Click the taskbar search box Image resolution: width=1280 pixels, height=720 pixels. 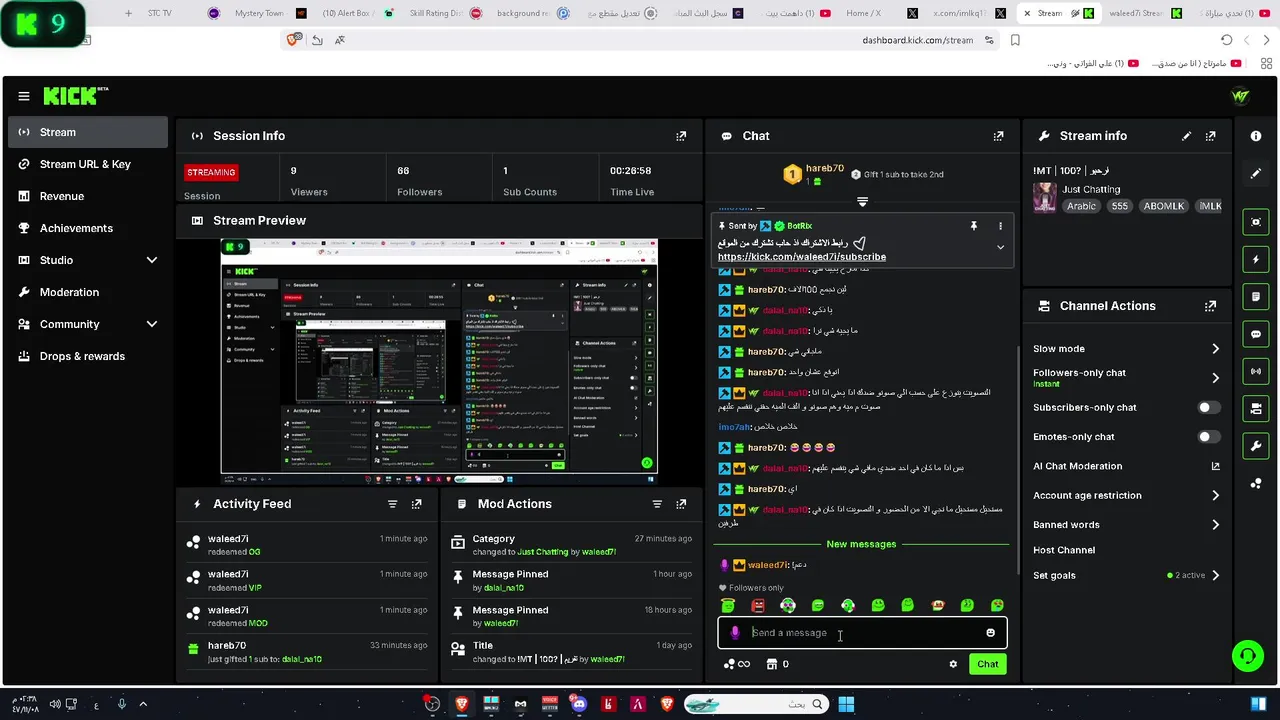tap(757, 704)
